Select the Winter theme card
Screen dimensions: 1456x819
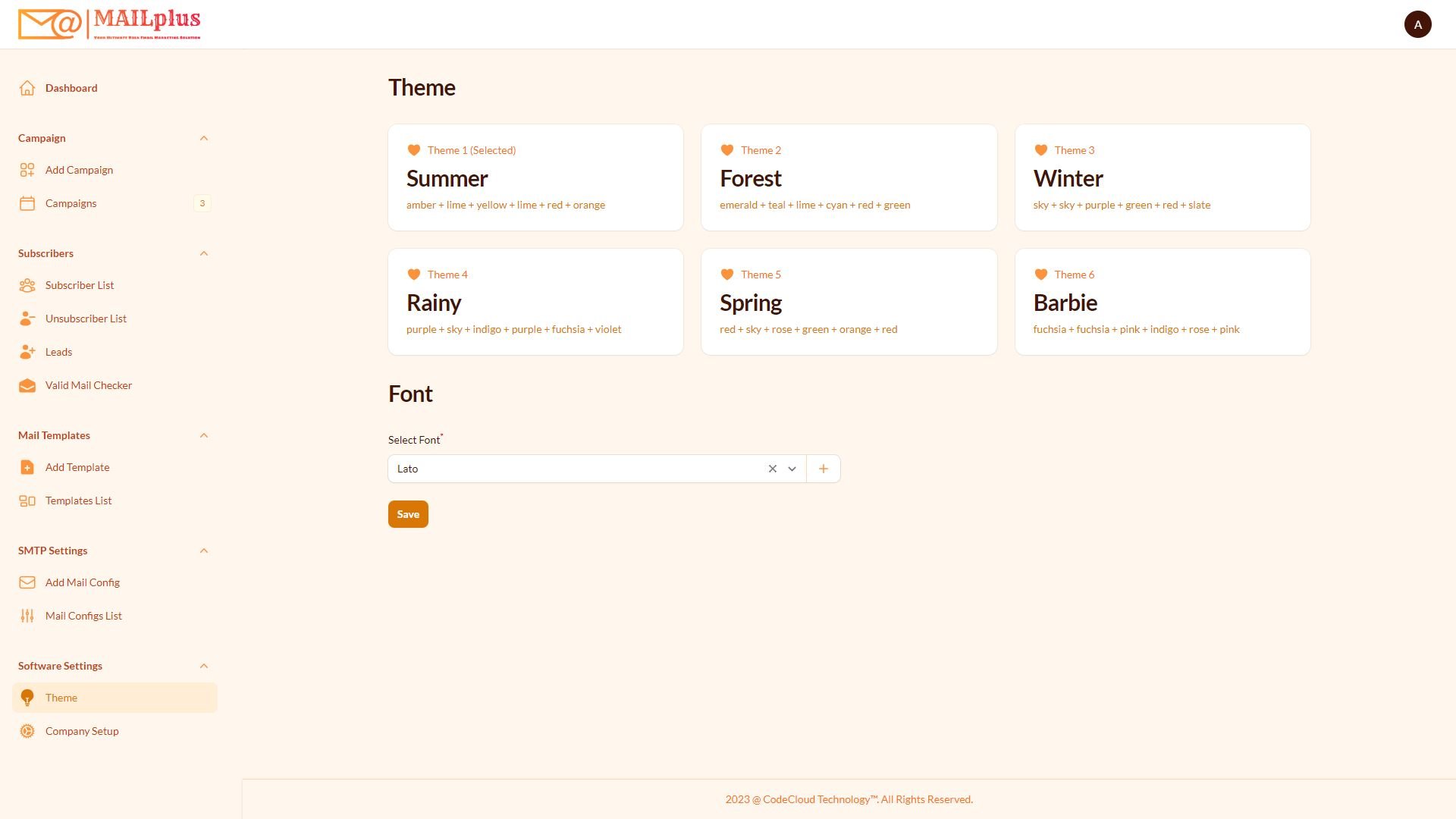tap(1162, 177)
